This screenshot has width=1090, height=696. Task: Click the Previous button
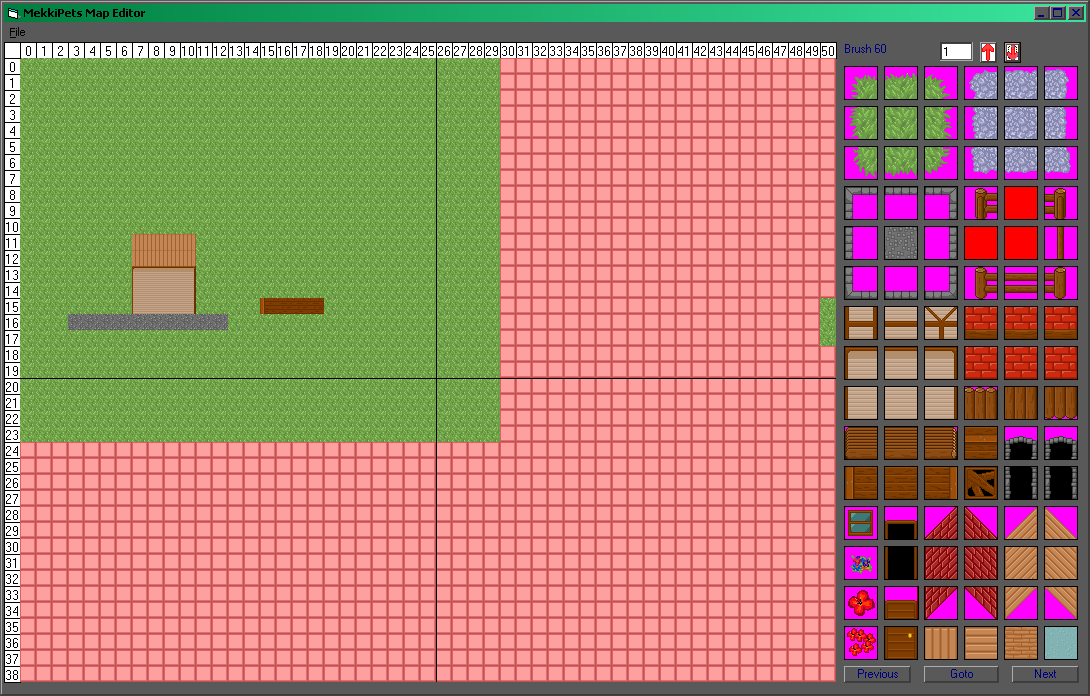(877, 674)
